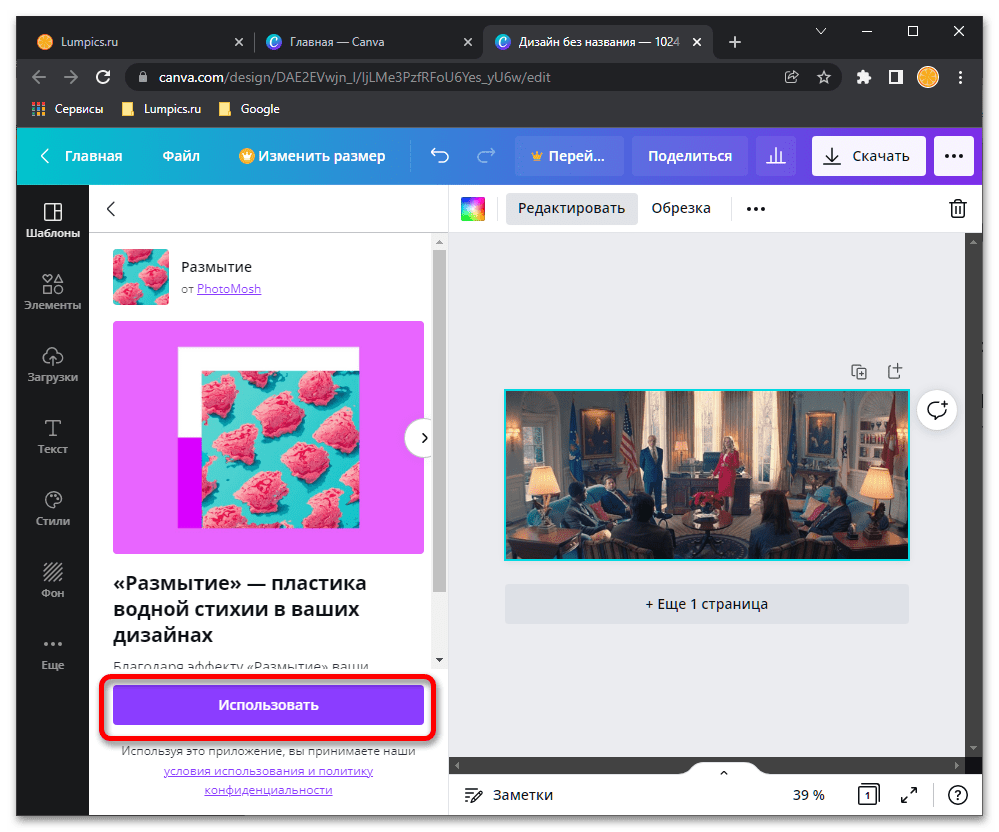Screen dimensions: 999x832
Task: Open the help question mark button
Action: (x=958, y=794)
